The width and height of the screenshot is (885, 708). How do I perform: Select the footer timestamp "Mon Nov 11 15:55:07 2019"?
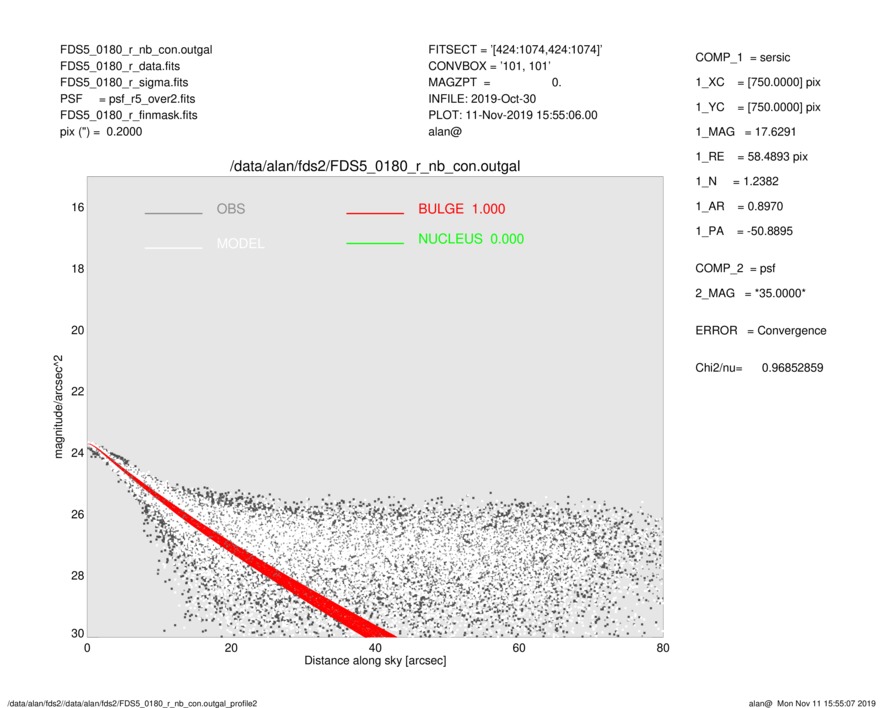[826, 703]
